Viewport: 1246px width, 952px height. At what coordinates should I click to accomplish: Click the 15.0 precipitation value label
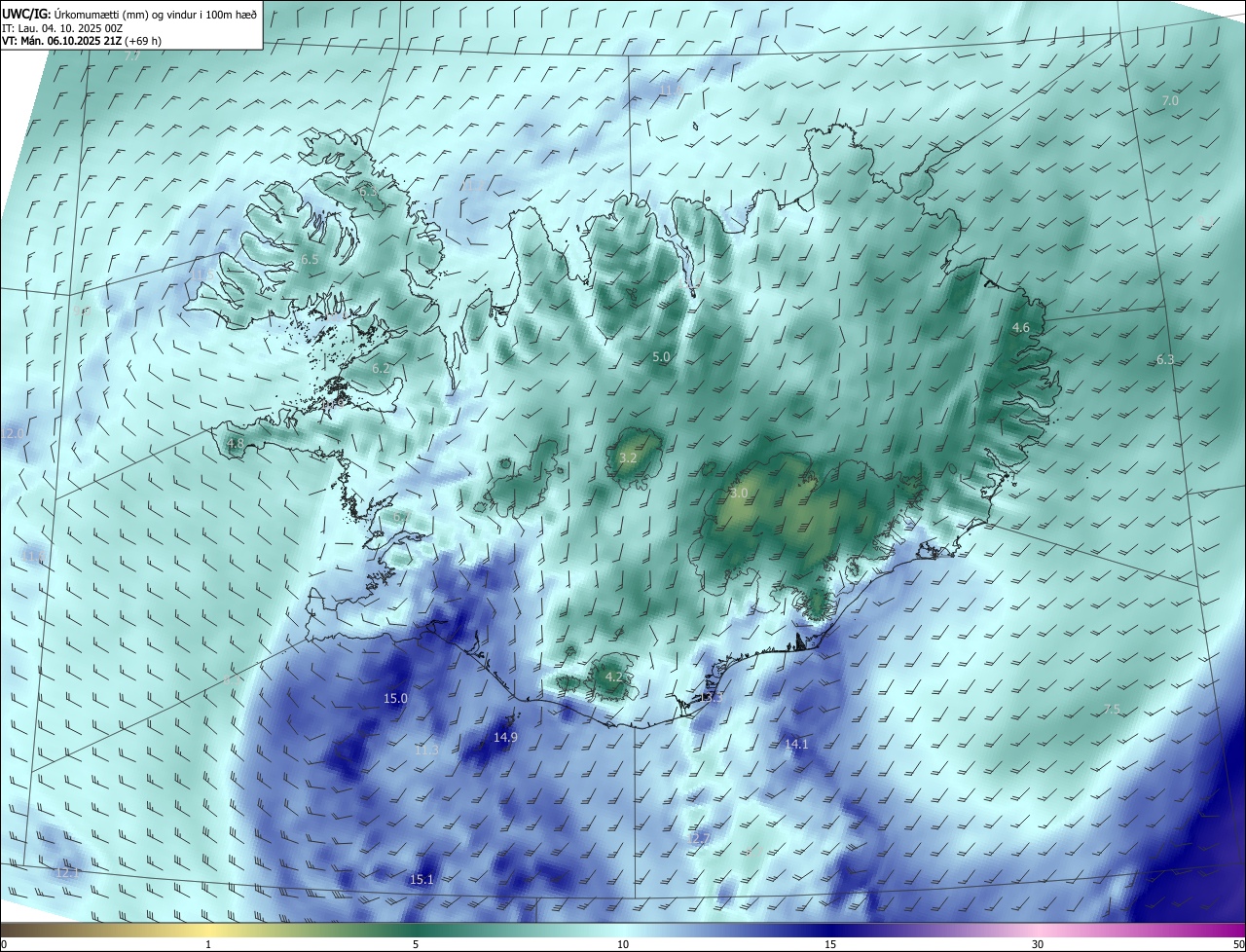(395, 698)
